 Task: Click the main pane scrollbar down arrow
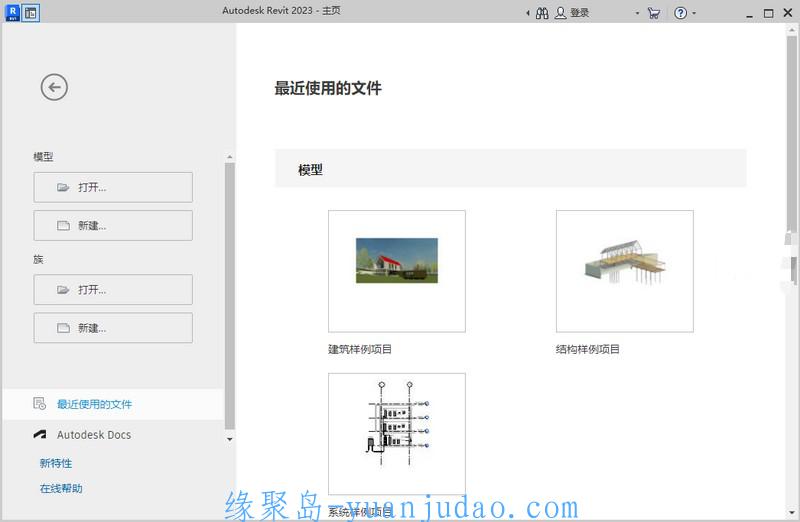tap(791, 512)
